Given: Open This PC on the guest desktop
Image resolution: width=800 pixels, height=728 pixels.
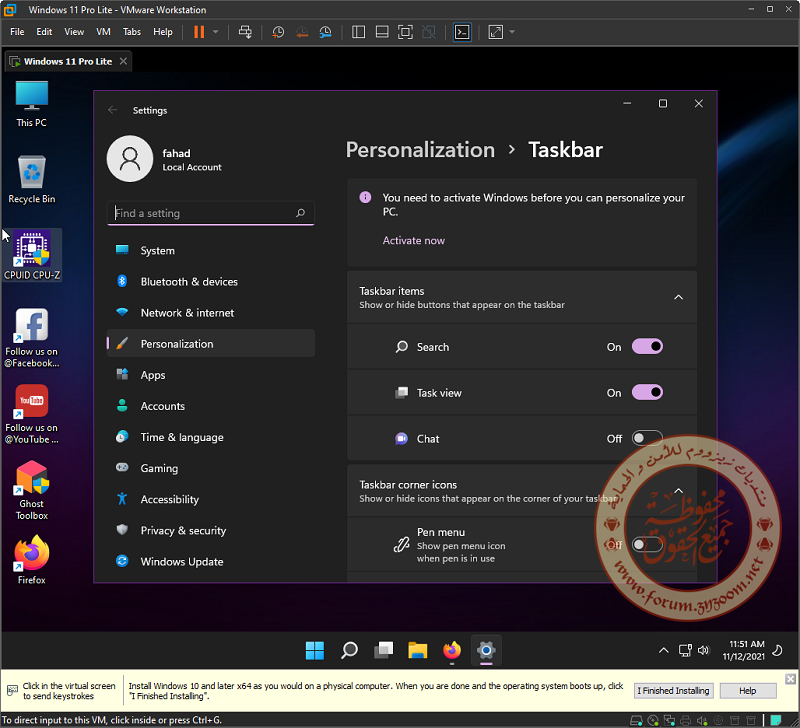Looking at the screenshot, I should click(x=32, y=104).
